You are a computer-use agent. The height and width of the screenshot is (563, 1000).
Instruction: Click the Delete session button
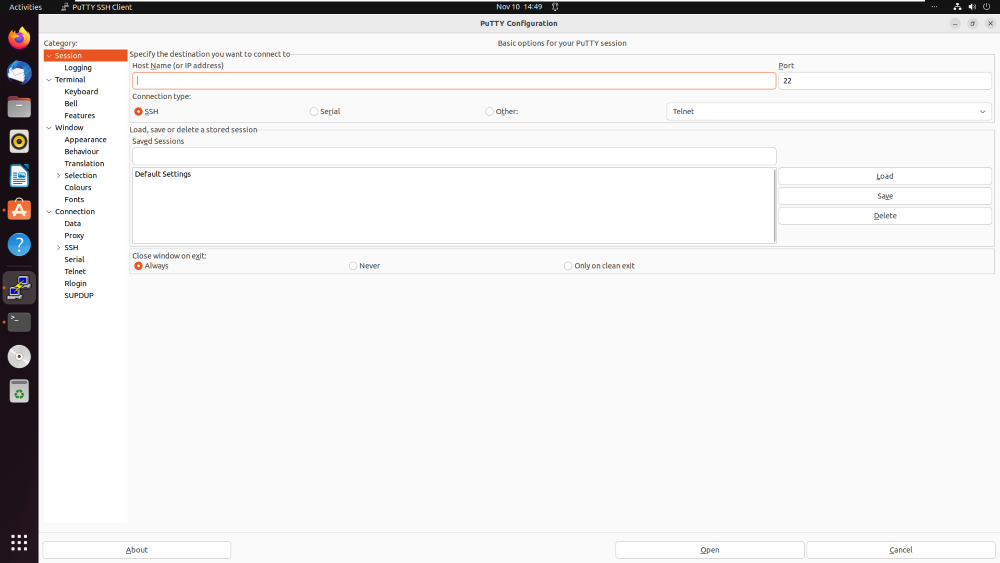pos(885,216)
